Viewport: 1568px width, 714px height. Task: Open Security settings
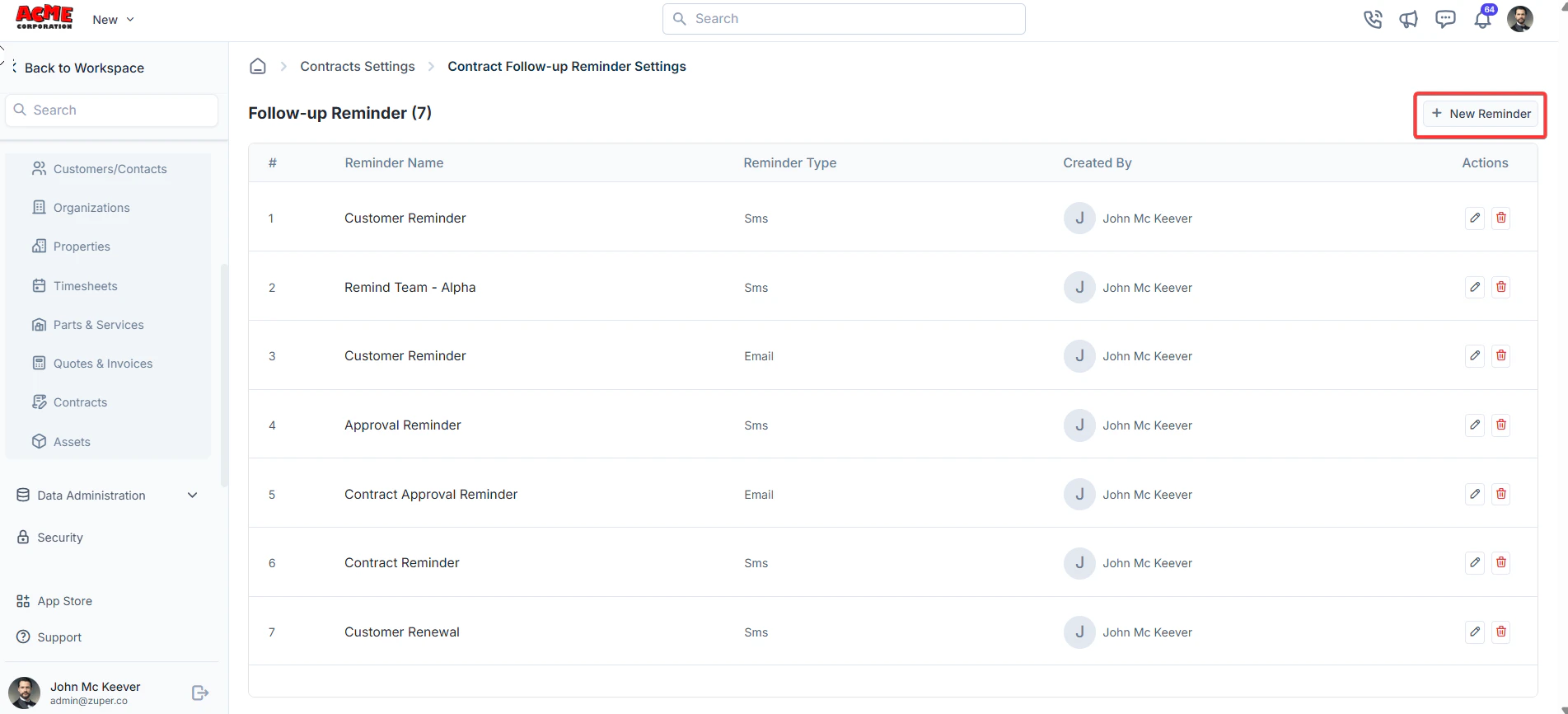click(x=50, y=538)
